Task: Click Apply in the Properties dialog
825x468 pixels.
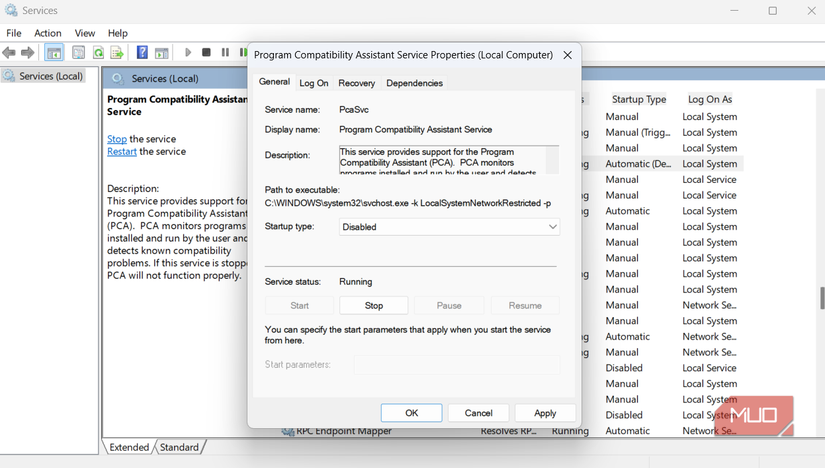Action: click(x=545, y=413)
